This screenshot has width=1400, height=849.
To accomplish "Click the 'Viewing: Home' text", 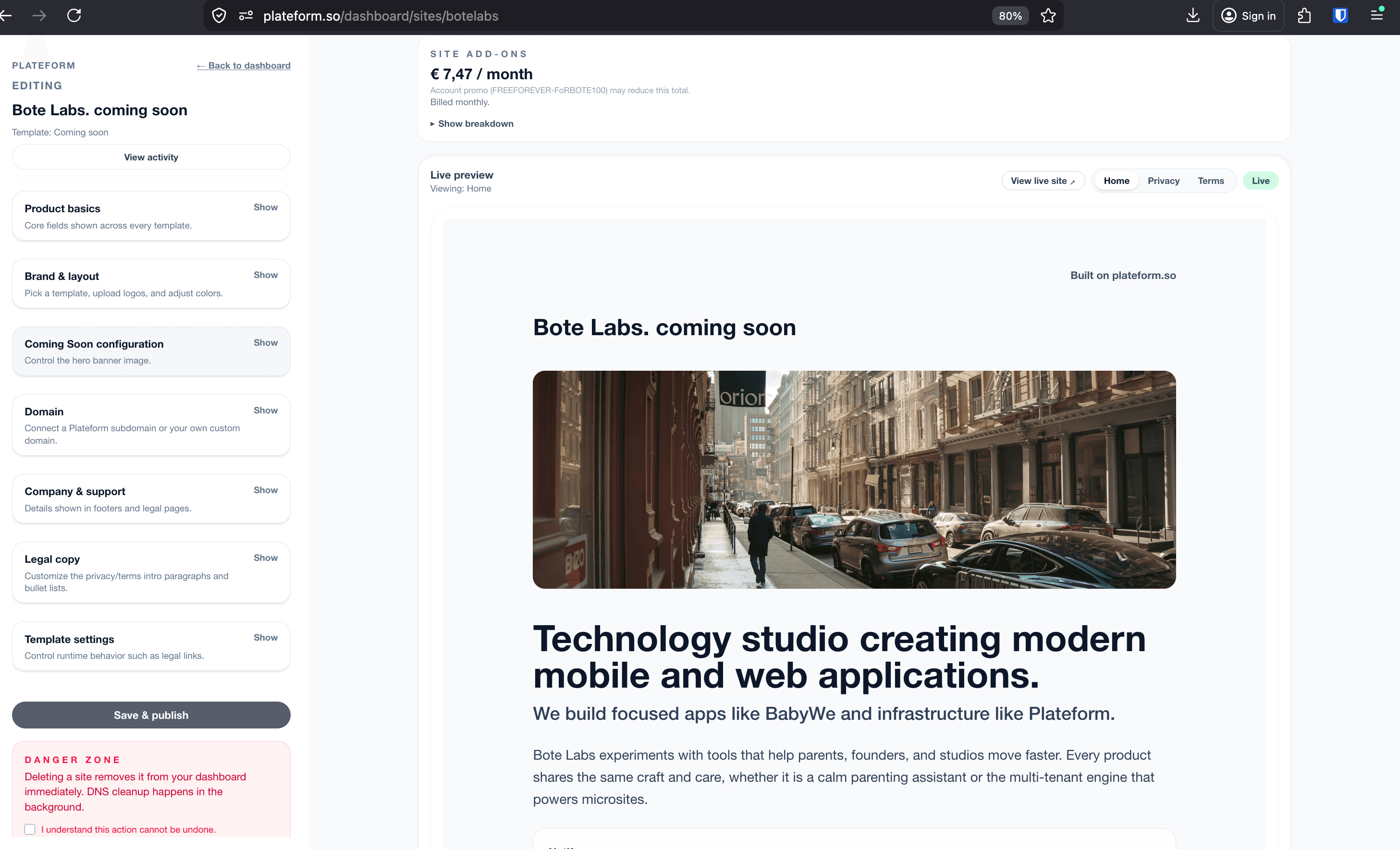I will (x=460, y=189).
